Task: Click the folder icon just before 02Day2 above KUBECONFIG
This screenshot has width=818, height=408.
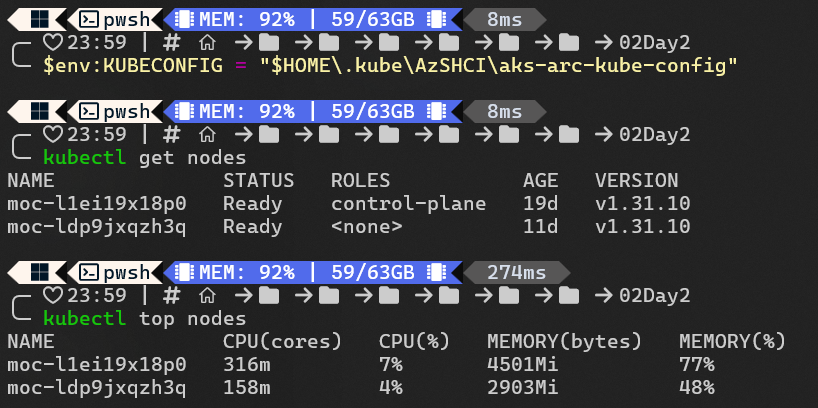Action: click(x=569, y=43)
